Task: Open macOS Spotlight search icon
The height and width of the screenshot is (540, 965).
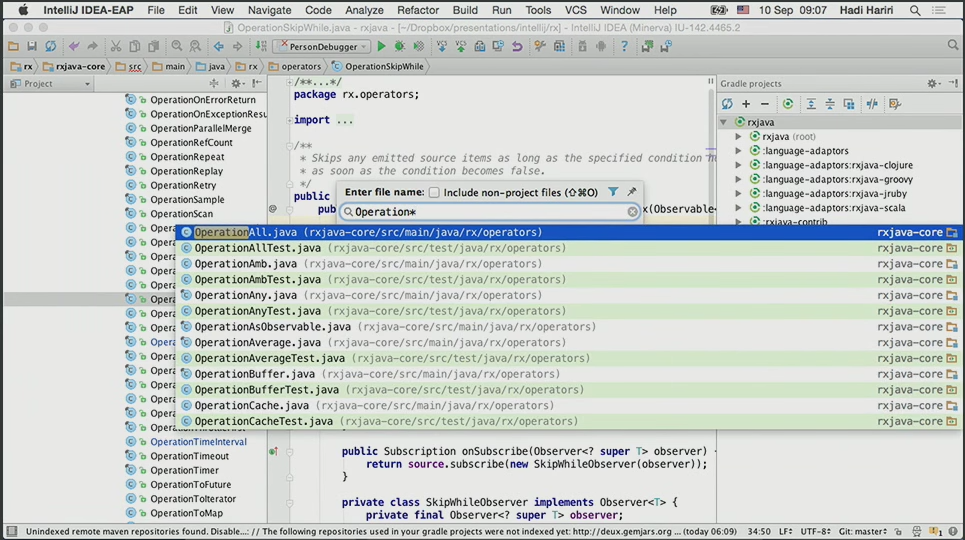Action: tap(915, 10)
